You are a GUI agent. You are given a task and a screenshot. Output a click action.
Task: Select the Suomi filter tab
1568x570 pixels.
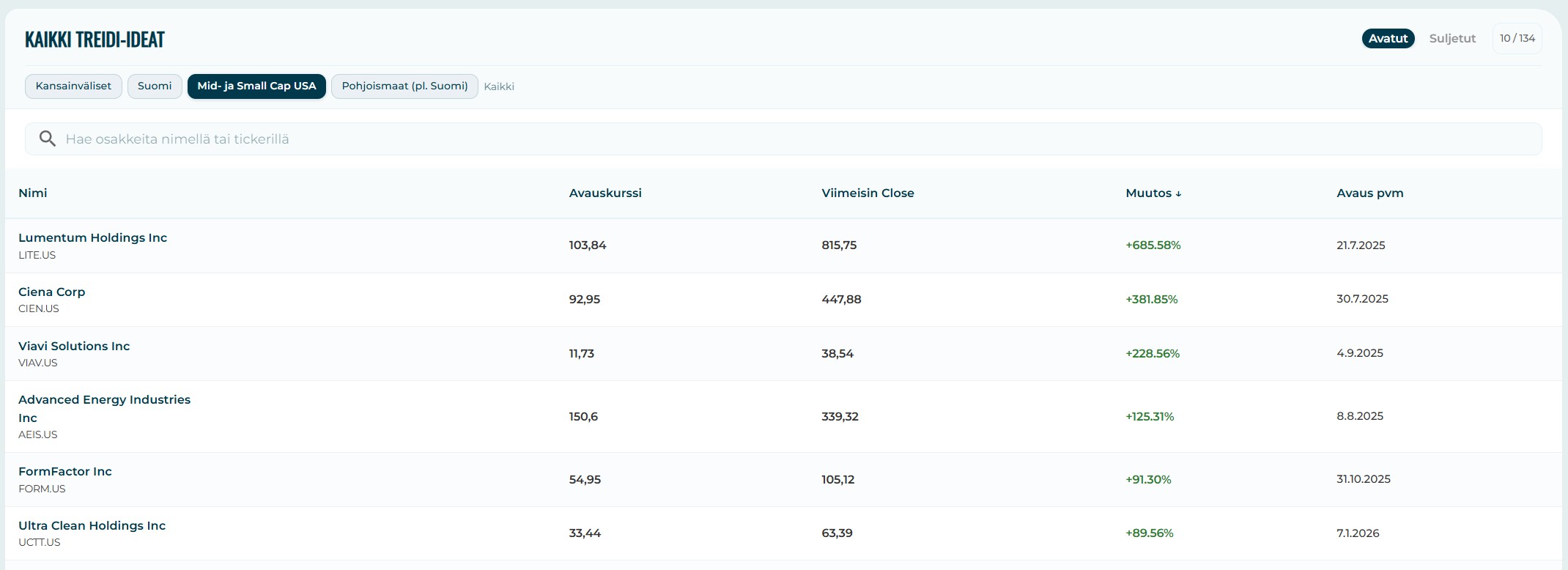155,86
